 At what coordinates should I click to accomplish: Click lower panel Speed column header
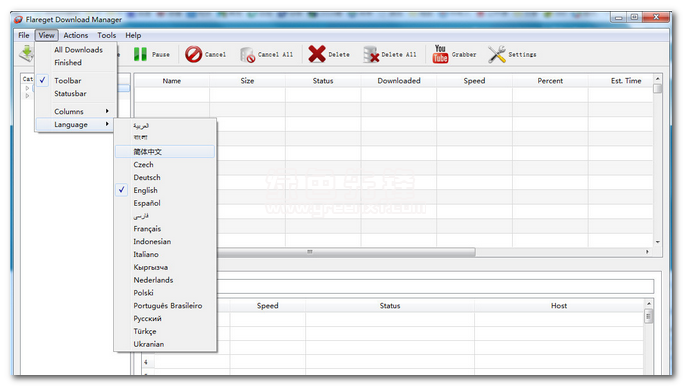click(267, 306)
